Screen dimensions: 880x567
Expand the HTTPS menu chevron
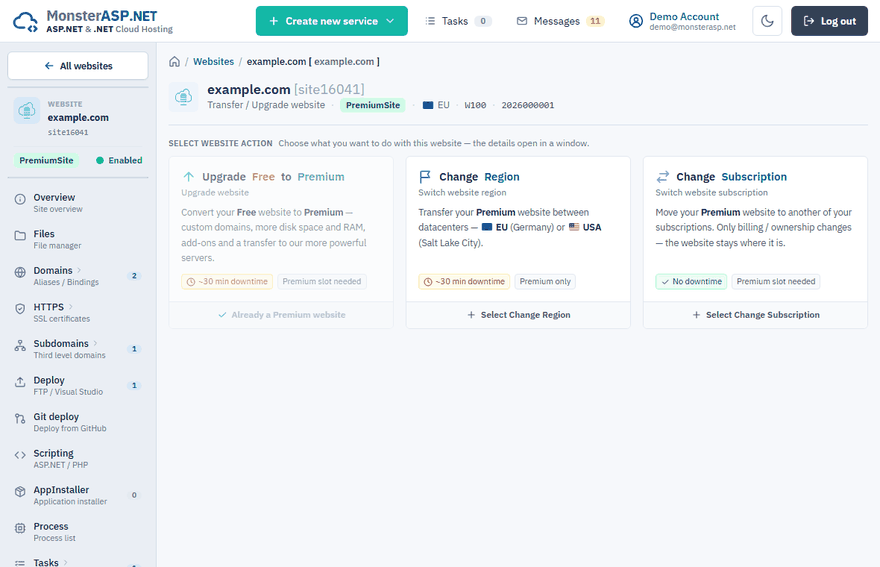point(71,307)
